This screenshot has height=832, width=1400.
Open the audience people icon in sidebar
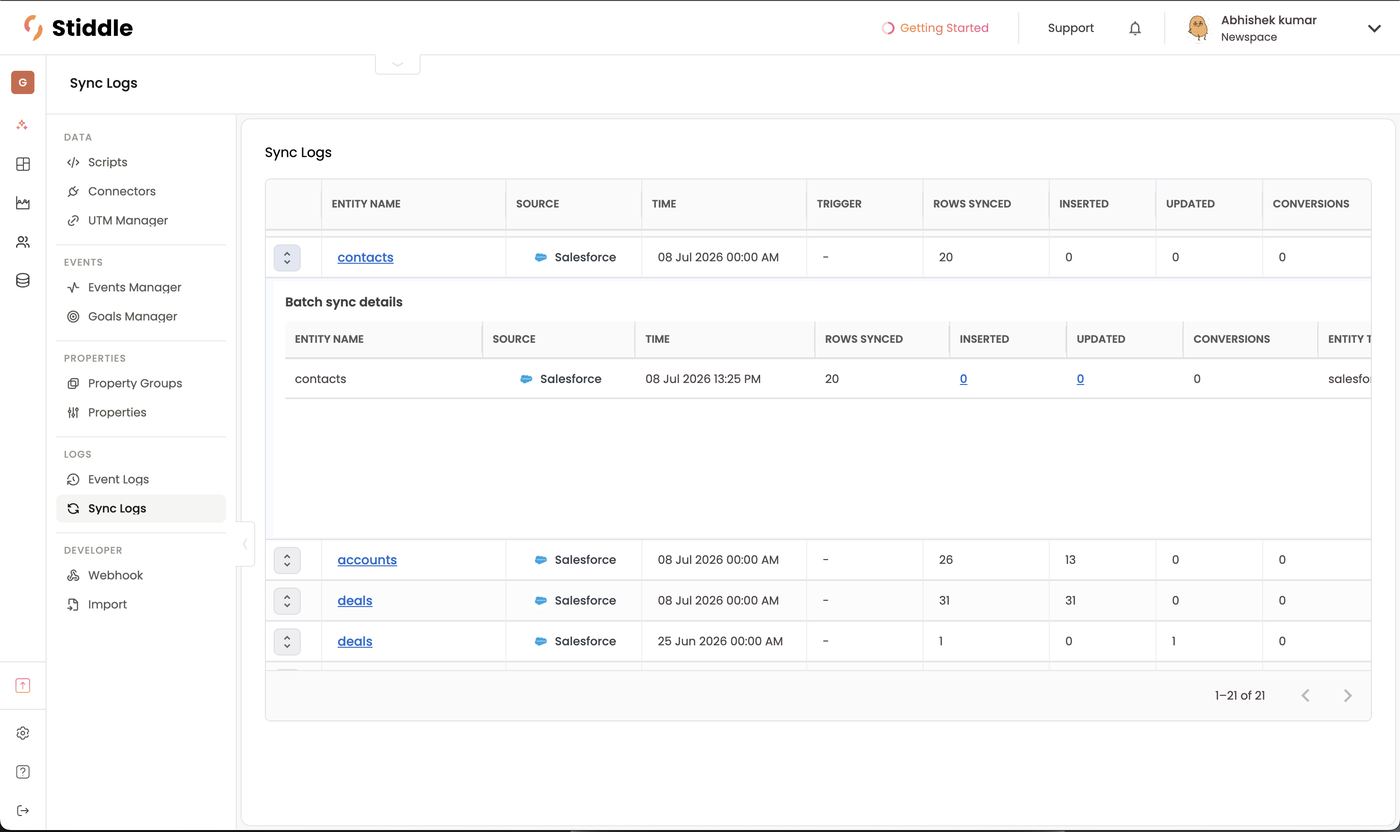(x=23, y=242)
